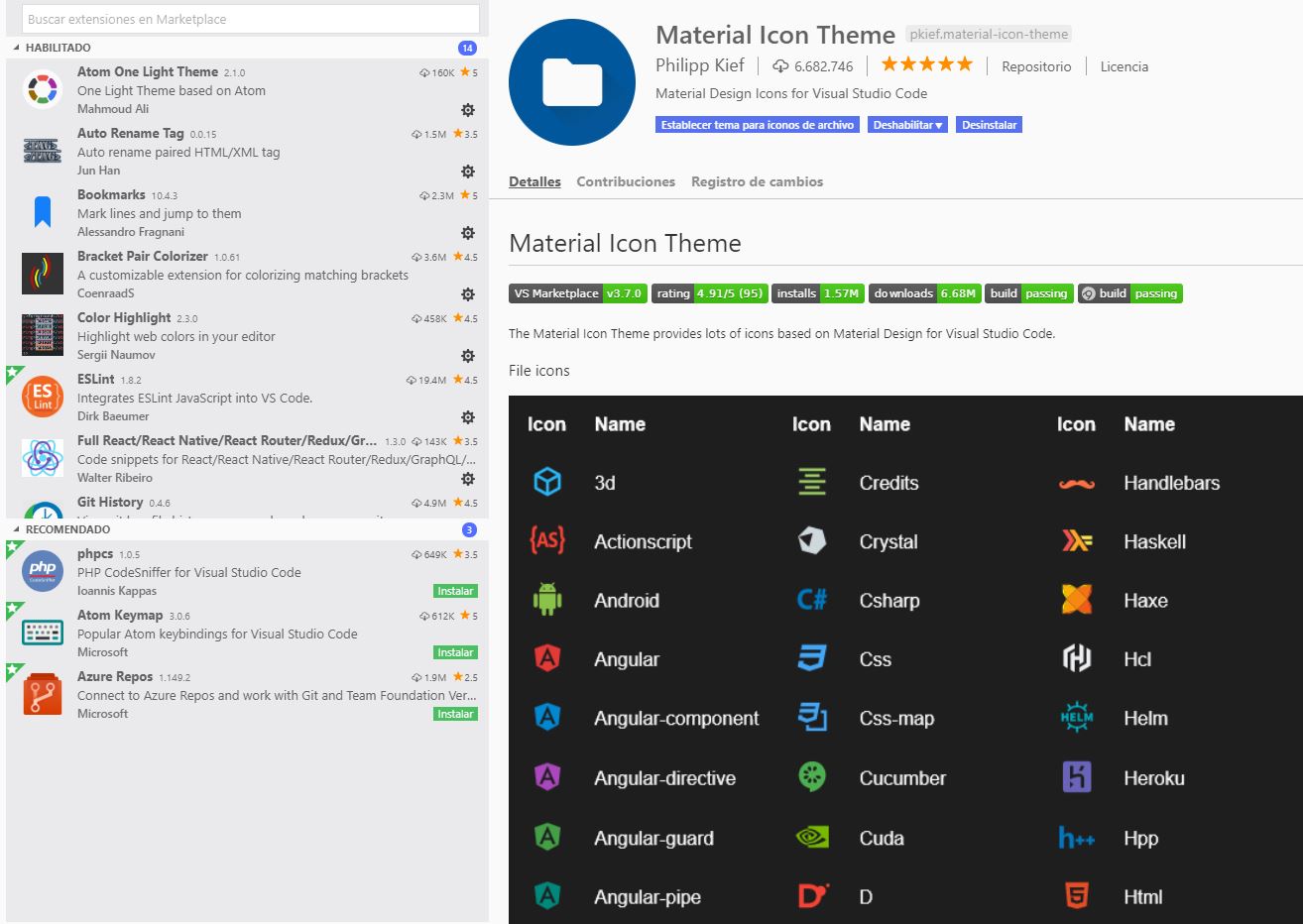Select the phpcs extension icon
Image resolution: width=1303 pixels, height=924 pixels.
coord(41,570)
